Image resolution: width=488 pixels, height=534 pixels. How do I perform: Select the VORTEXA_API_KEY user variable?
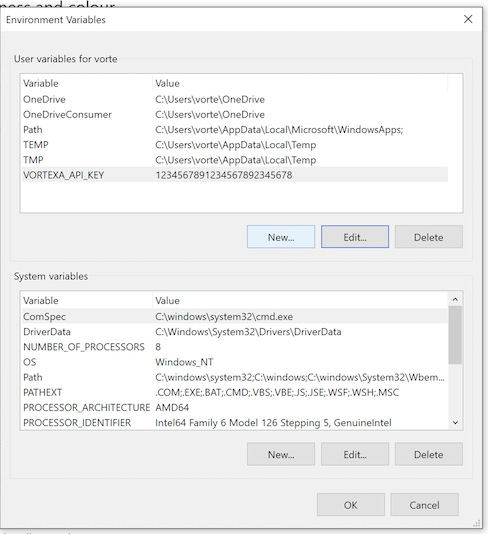tap(235, 175)
